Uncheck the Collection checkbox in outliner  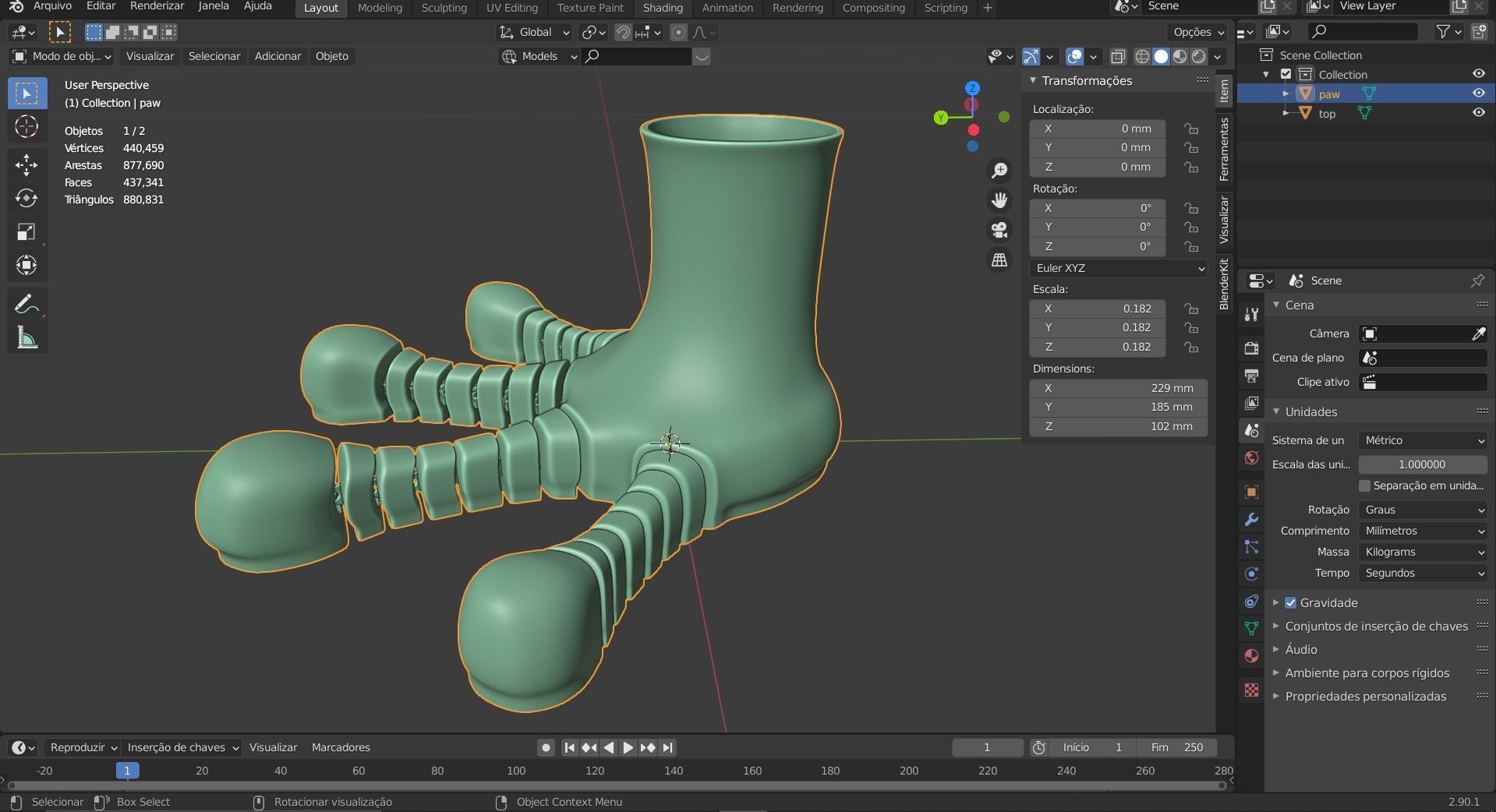[x=1286, y=74]
